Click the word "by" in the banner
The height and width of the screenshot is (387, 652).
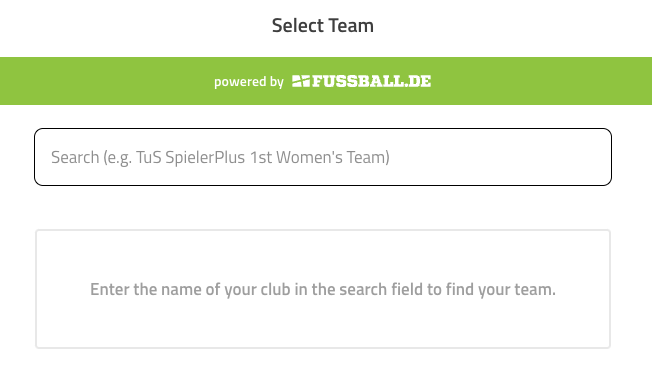[277, 82]
